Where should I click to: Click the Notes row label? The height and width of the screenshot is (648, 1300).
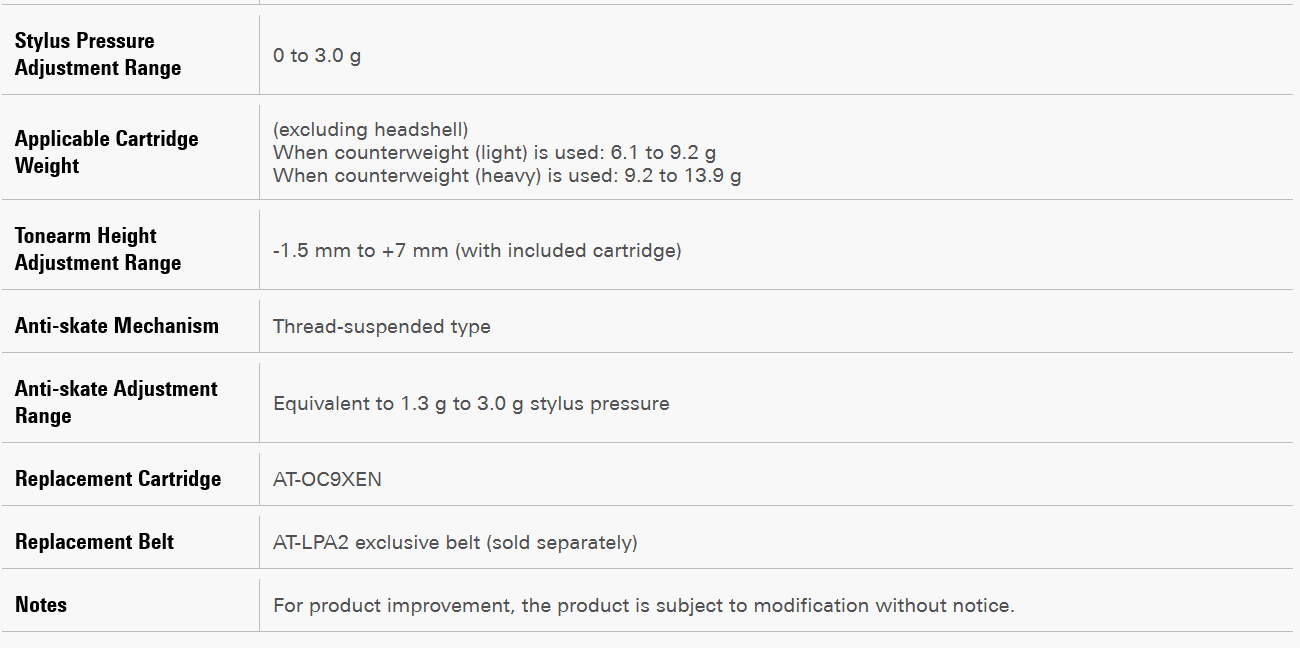point(41,604)
